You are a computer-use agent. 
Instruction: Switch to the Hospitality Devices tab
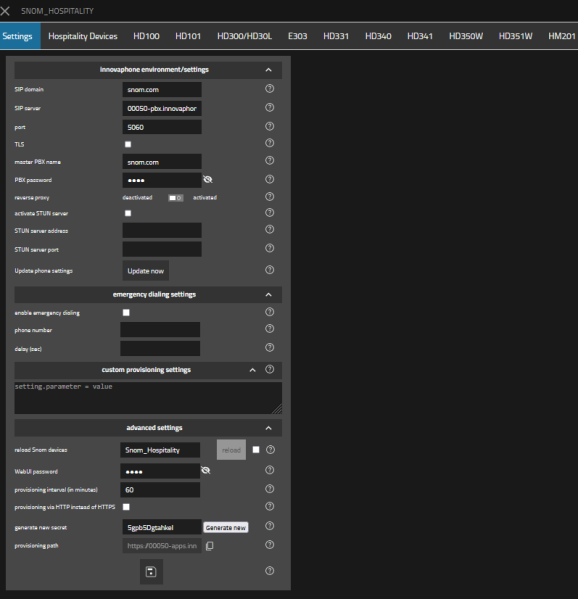pyautogui.click(x=83, y=36)
